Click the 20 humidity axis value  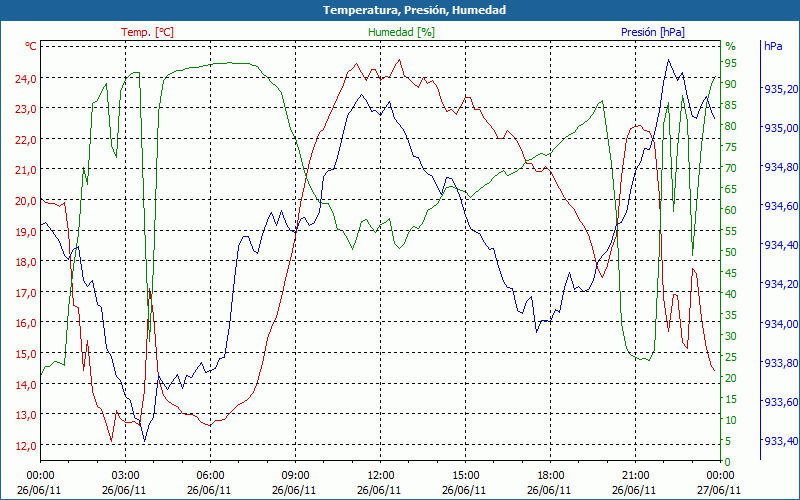pyautogui.click(x=731, y=378)
